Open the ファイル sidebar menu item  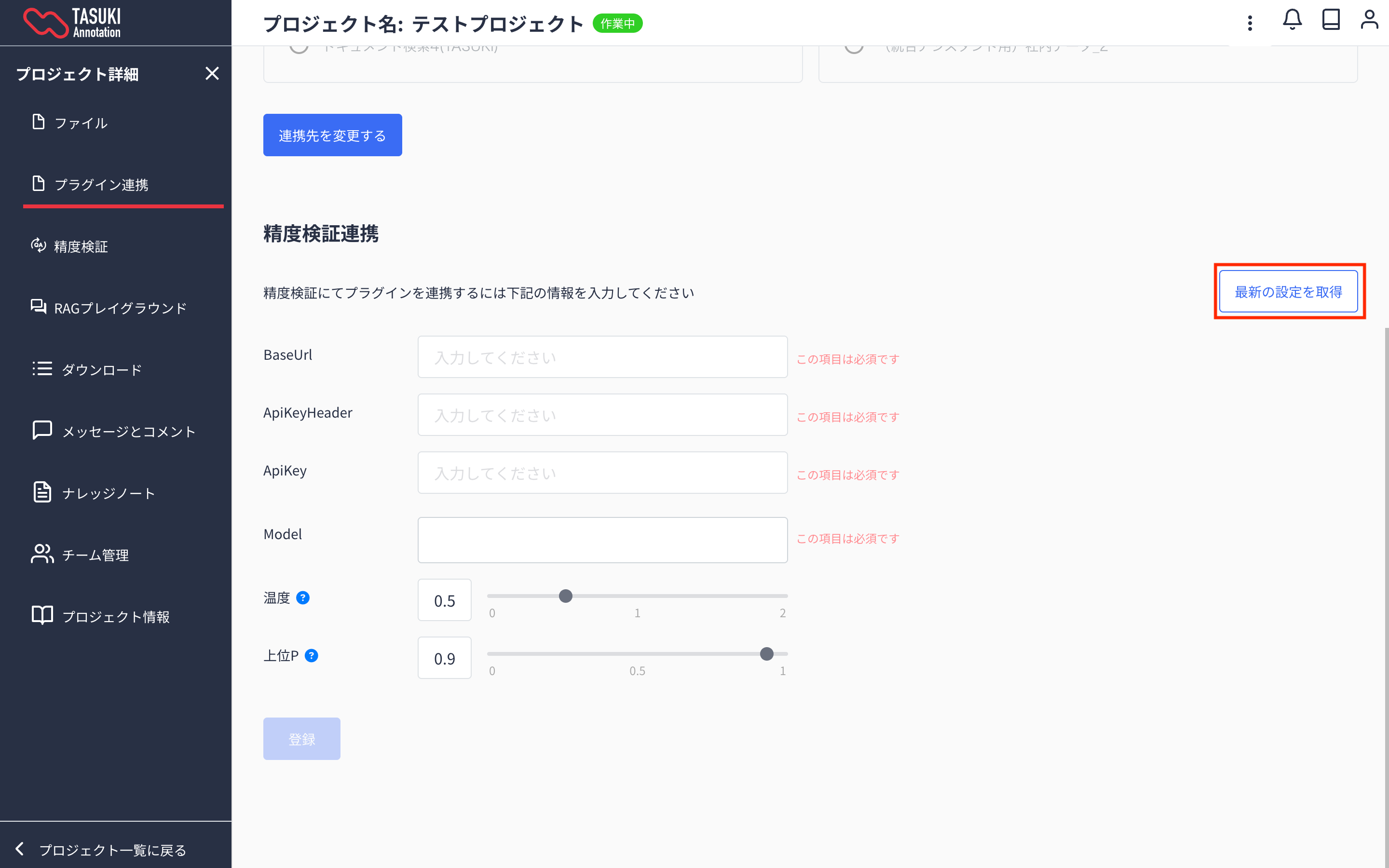pyautogui.click(x=81, y=123)
